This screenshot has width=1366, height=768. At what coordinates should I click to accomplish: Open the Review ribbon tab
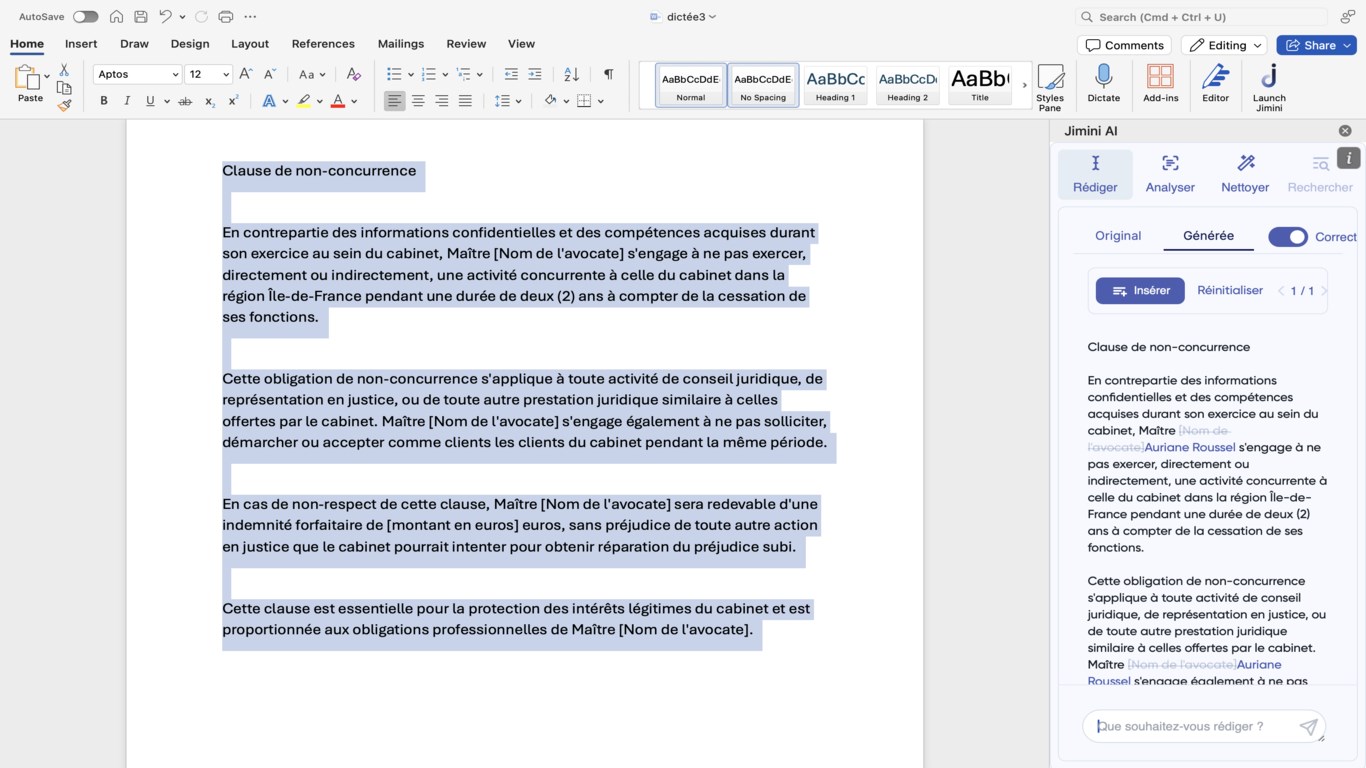466,44
